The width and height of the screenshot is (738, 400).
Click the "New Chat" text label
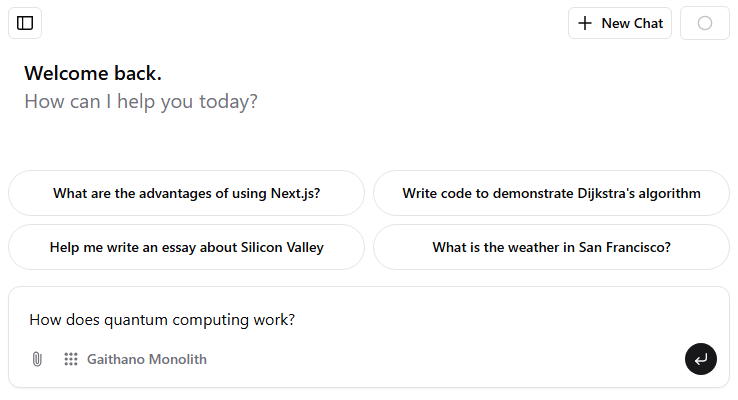click(632, 23)
